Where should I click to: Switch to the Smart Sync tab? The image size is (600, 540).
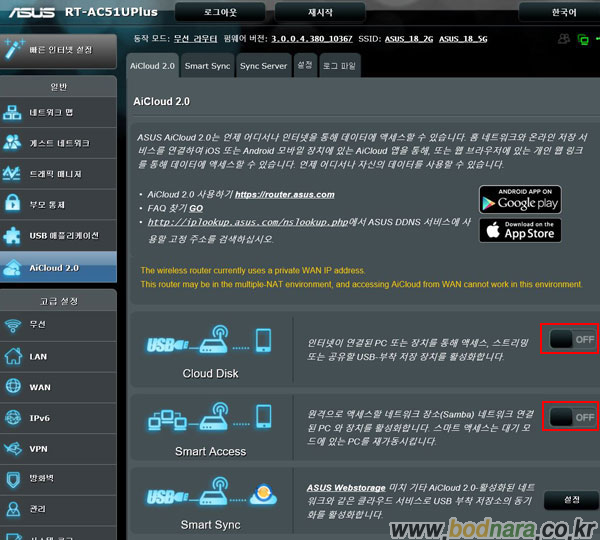[x=207, y=66]
